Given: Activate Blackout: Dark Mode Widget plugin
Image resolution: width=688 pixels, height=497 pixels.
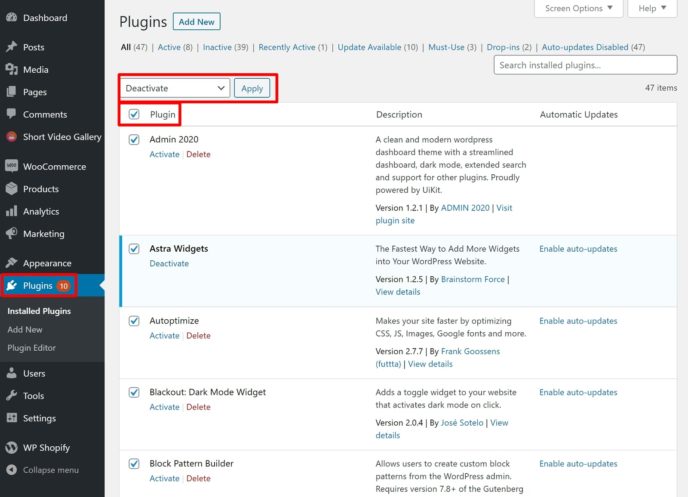Looking at the screenshot, I should point(165,407).
